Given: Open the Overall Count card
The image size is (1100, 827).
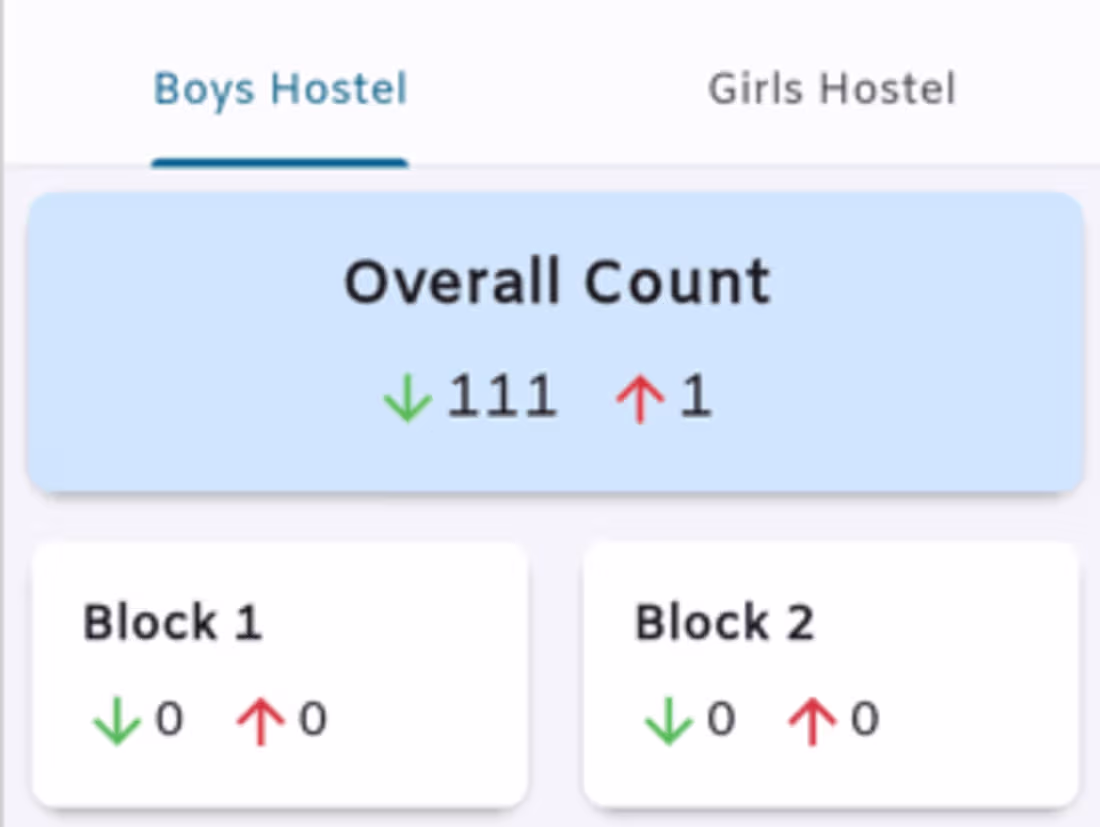Looking at the screenshot, I should click(x=556, y=340).
